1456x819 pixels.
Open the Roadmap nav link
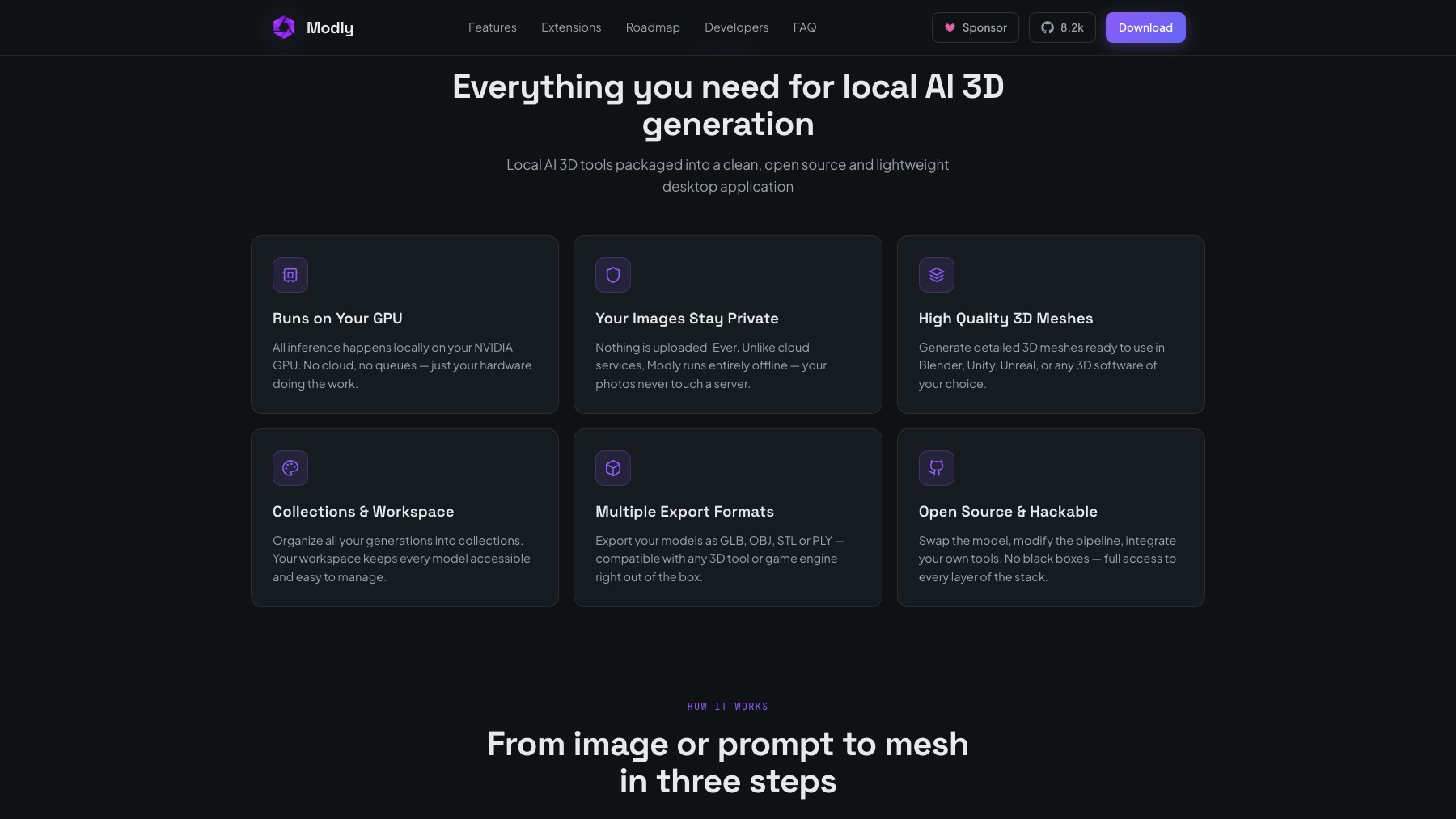pos(653,27)
